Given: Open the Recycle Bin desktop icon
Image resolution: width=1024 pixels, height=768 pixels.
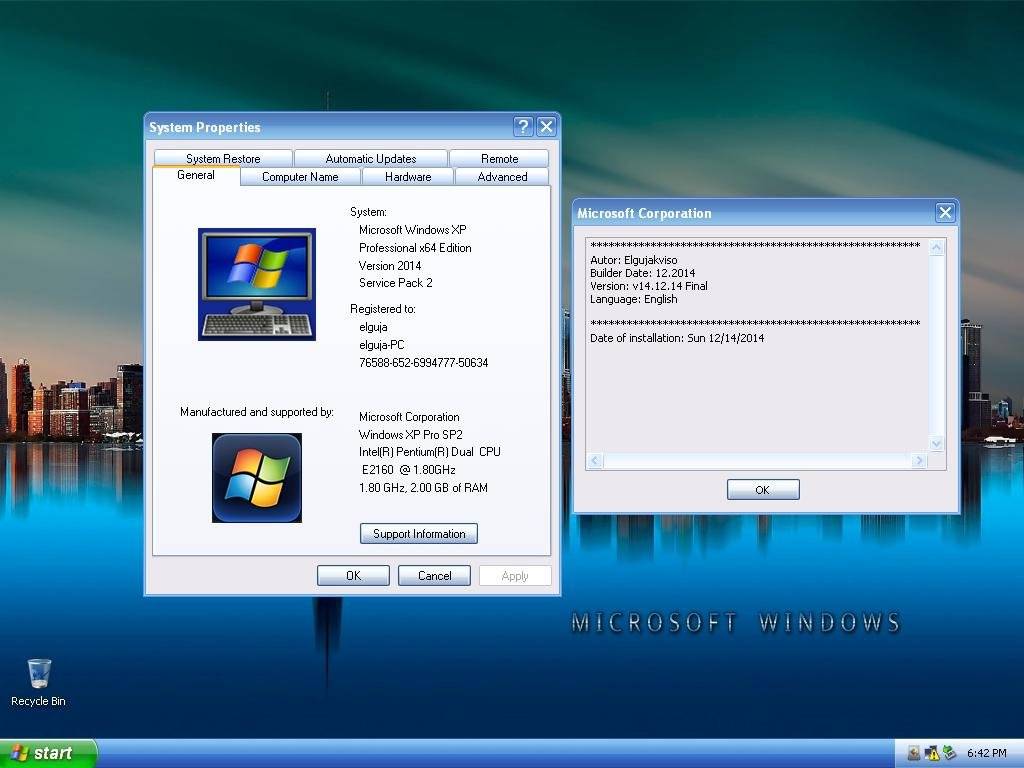Looking at the screenshot, I should [39, 682].
